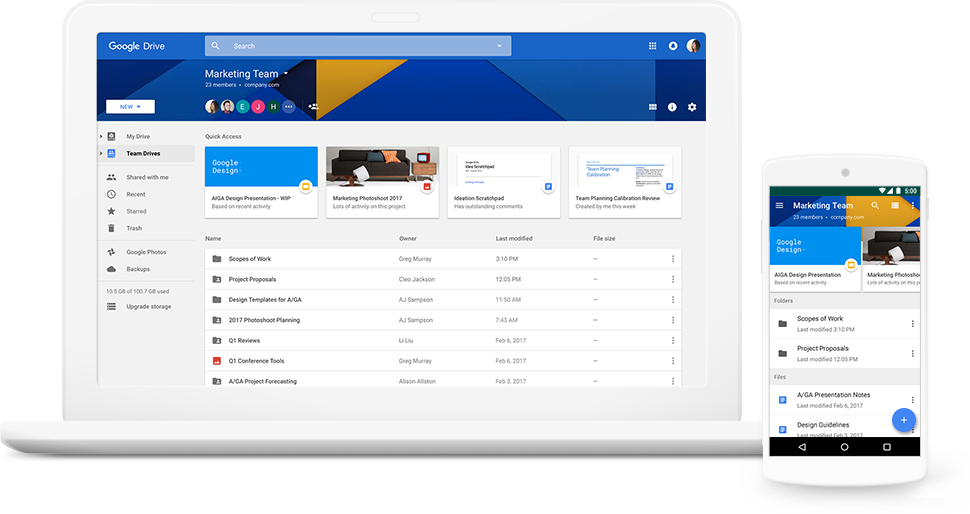This screenshot has width=970, height=514.
Task: Open AIGA Design Presentation card on phone
Action: 815,259
